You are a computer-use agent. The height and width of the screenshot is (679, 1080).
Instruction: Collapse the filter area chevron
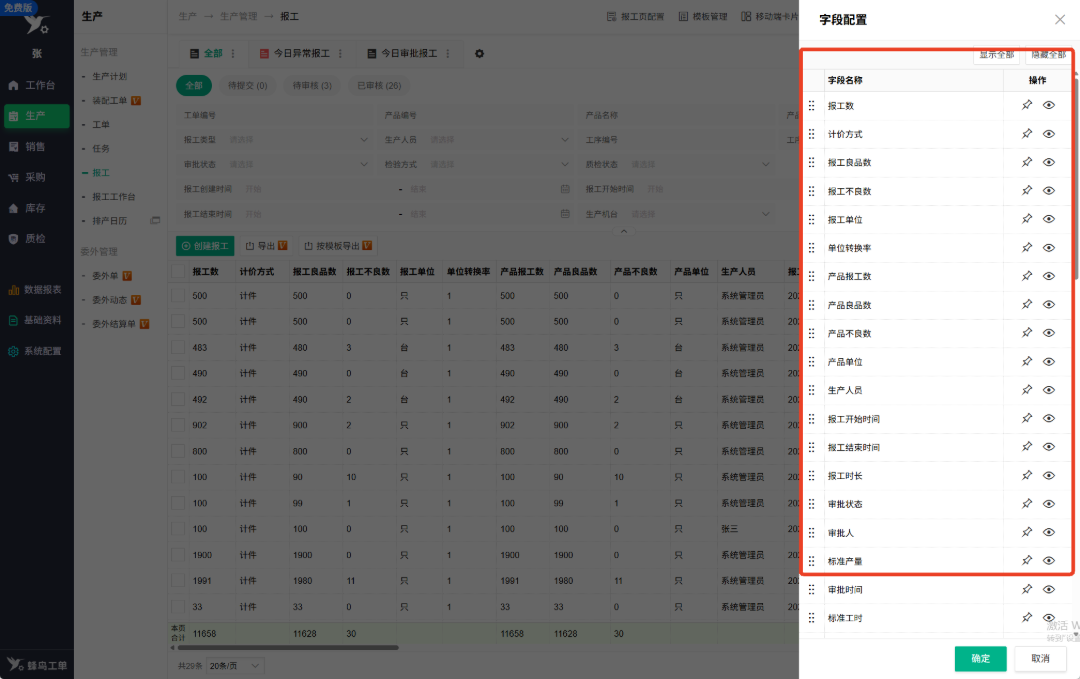(623, 231)
